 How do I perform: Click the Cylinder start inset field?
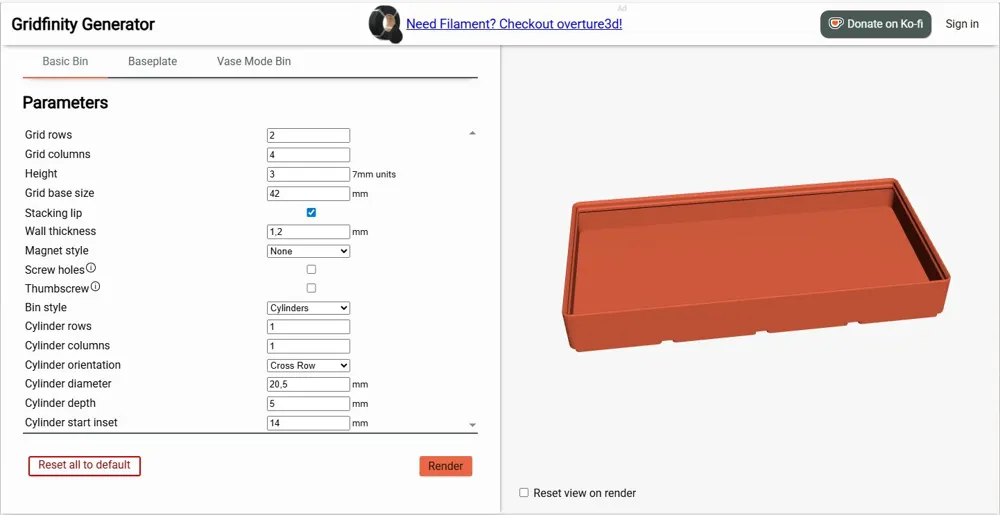tap(309, 423)
